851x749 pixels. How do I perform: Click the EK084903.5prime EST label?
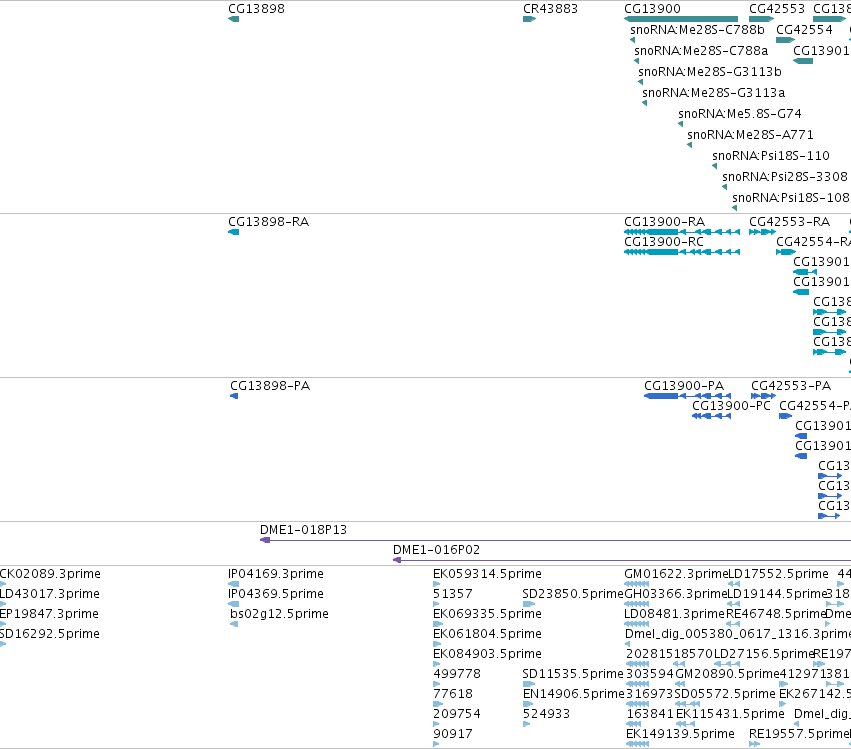(x=487, y=654)
